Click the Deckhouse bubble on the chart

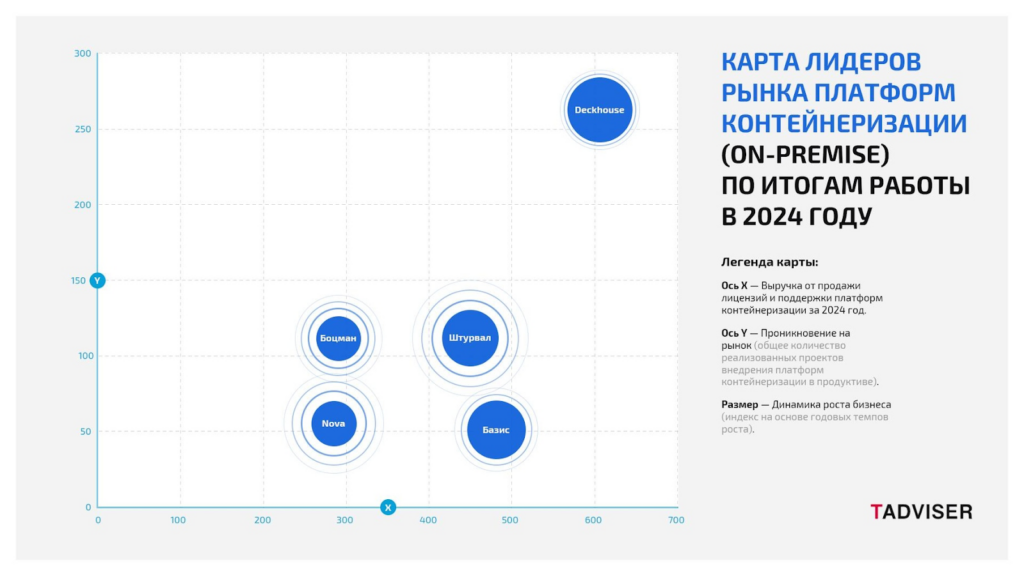point(600,109)
